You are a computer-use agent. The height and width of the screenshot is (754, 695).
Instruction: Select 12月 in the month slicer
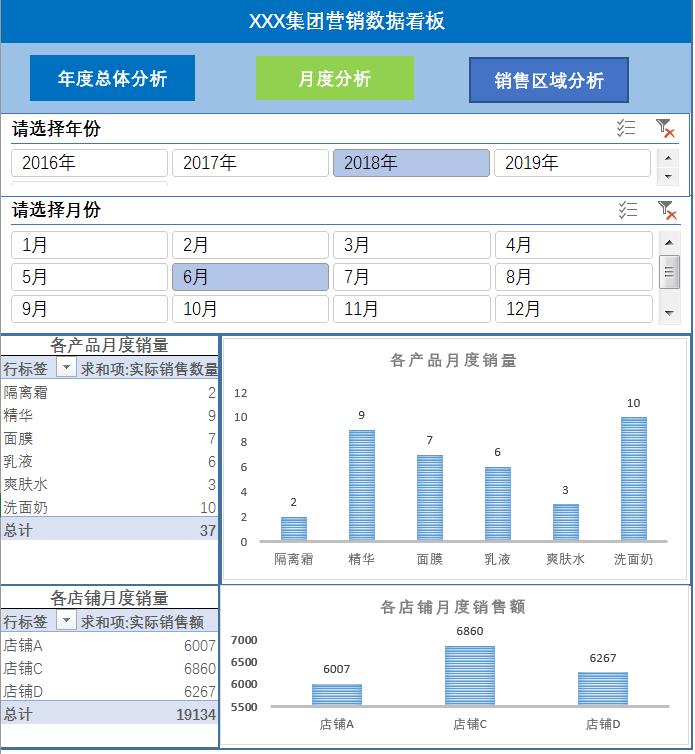(574, 309)
